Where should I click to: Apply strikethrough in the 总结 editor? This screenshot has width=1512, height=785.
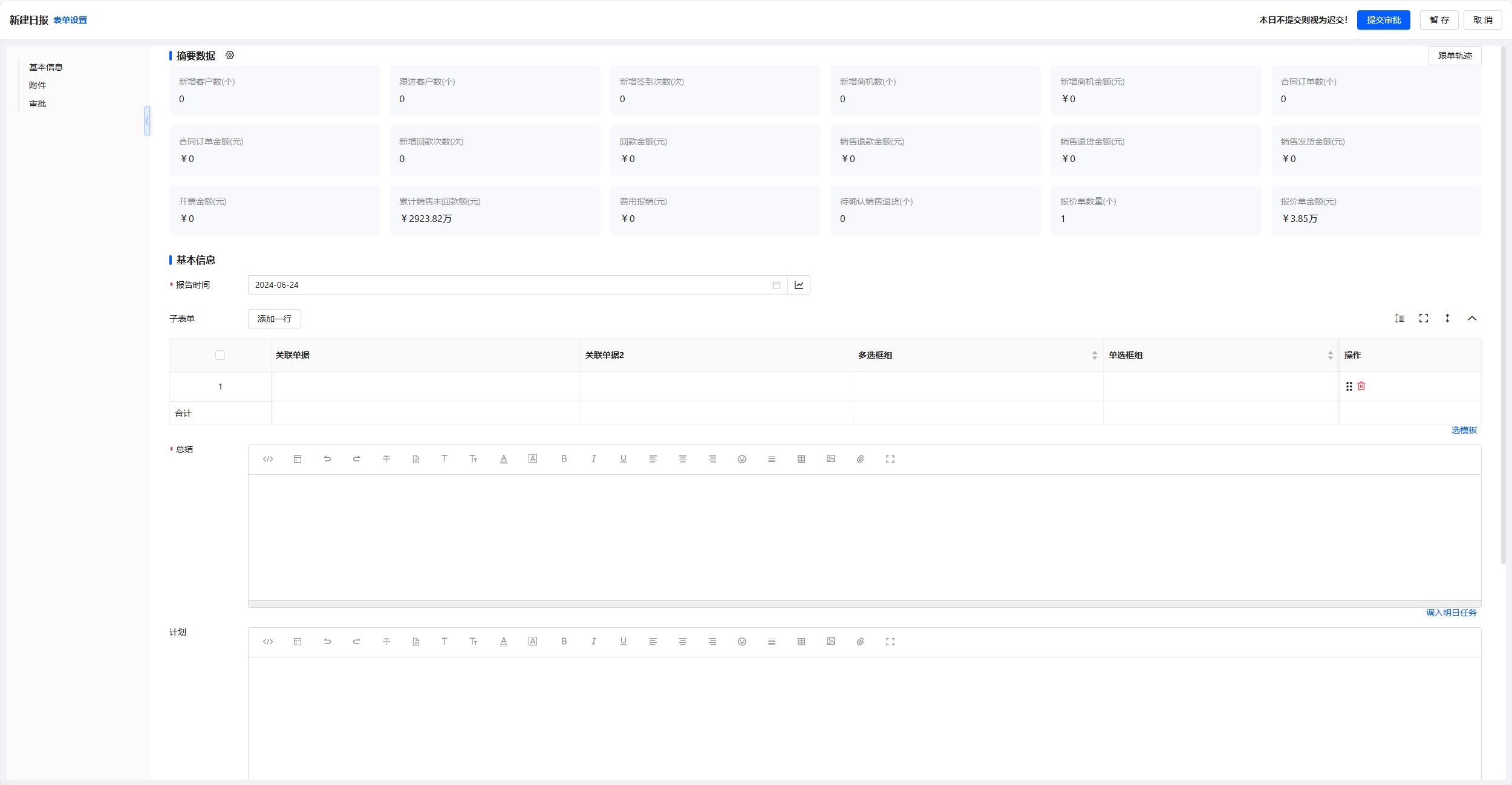coord(386,459)
